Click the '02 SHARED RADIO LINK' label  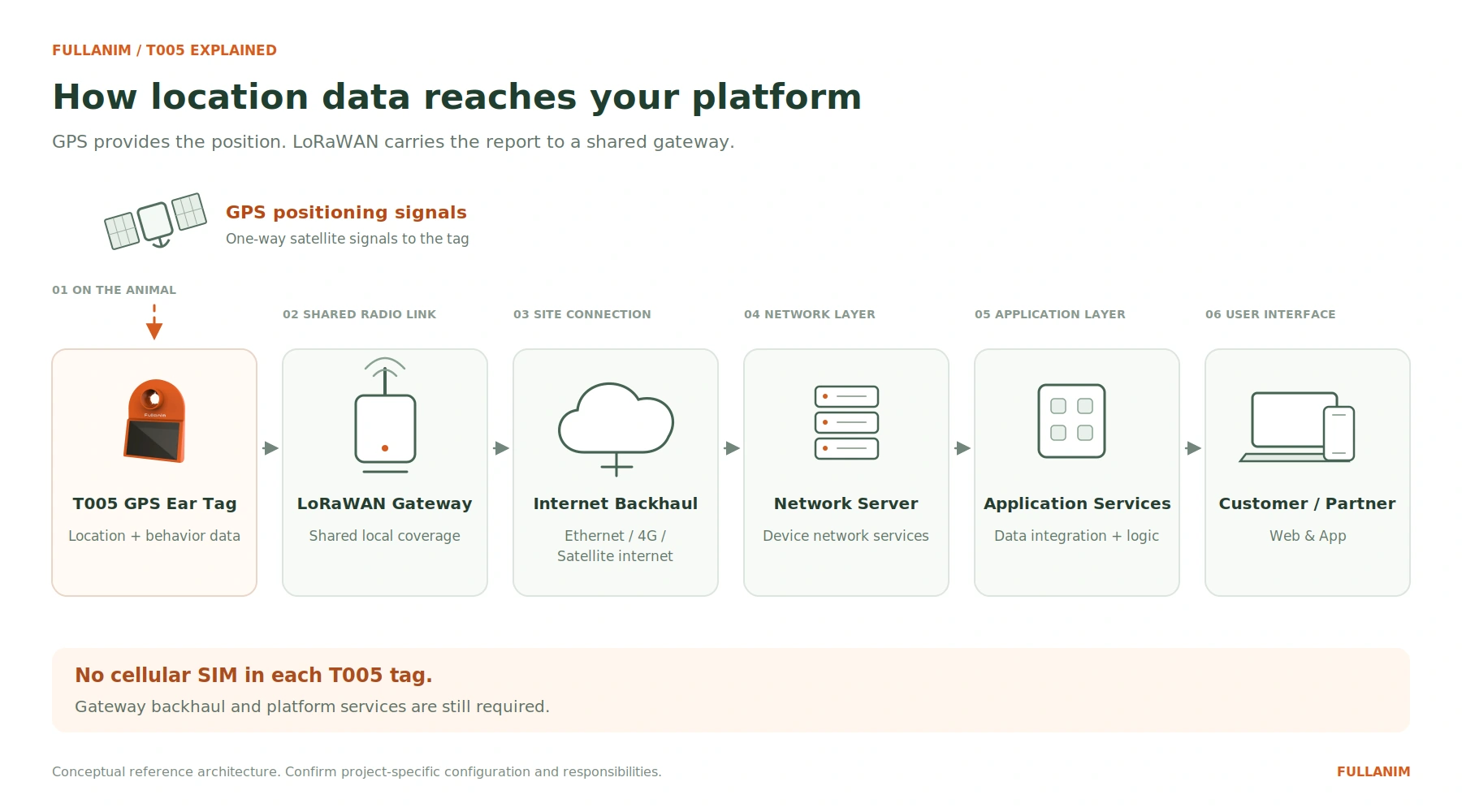coord(359,314)
